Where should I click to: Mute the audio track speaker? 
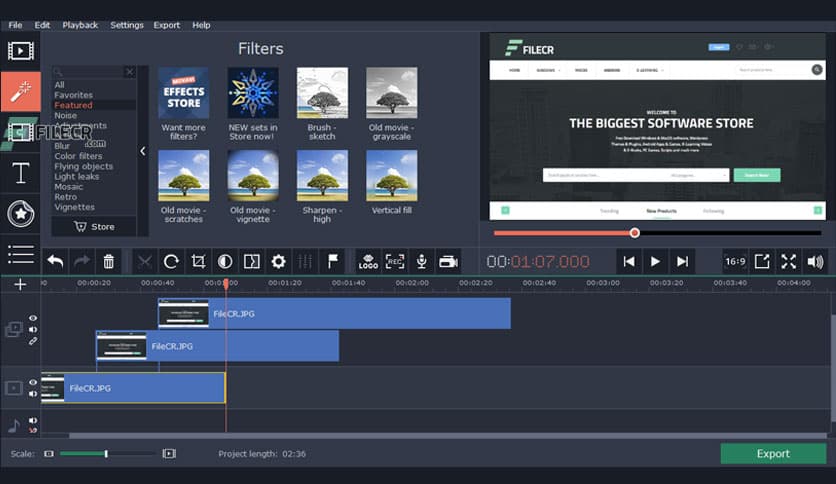(33, 420)
